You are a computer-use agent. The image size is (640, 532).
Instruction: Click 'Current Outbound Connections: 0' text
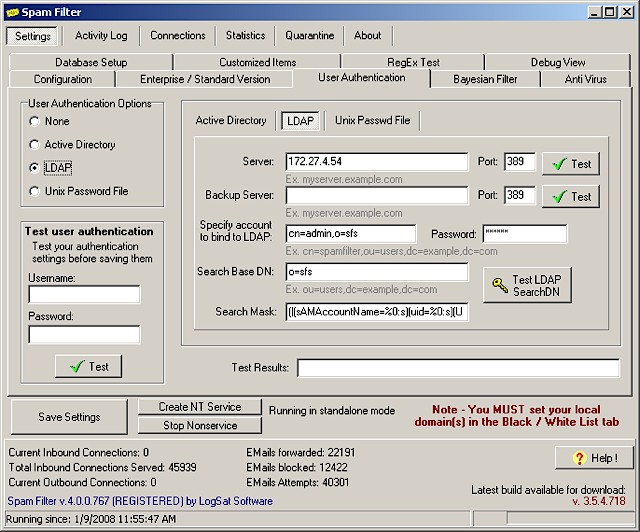coord(82,482)
